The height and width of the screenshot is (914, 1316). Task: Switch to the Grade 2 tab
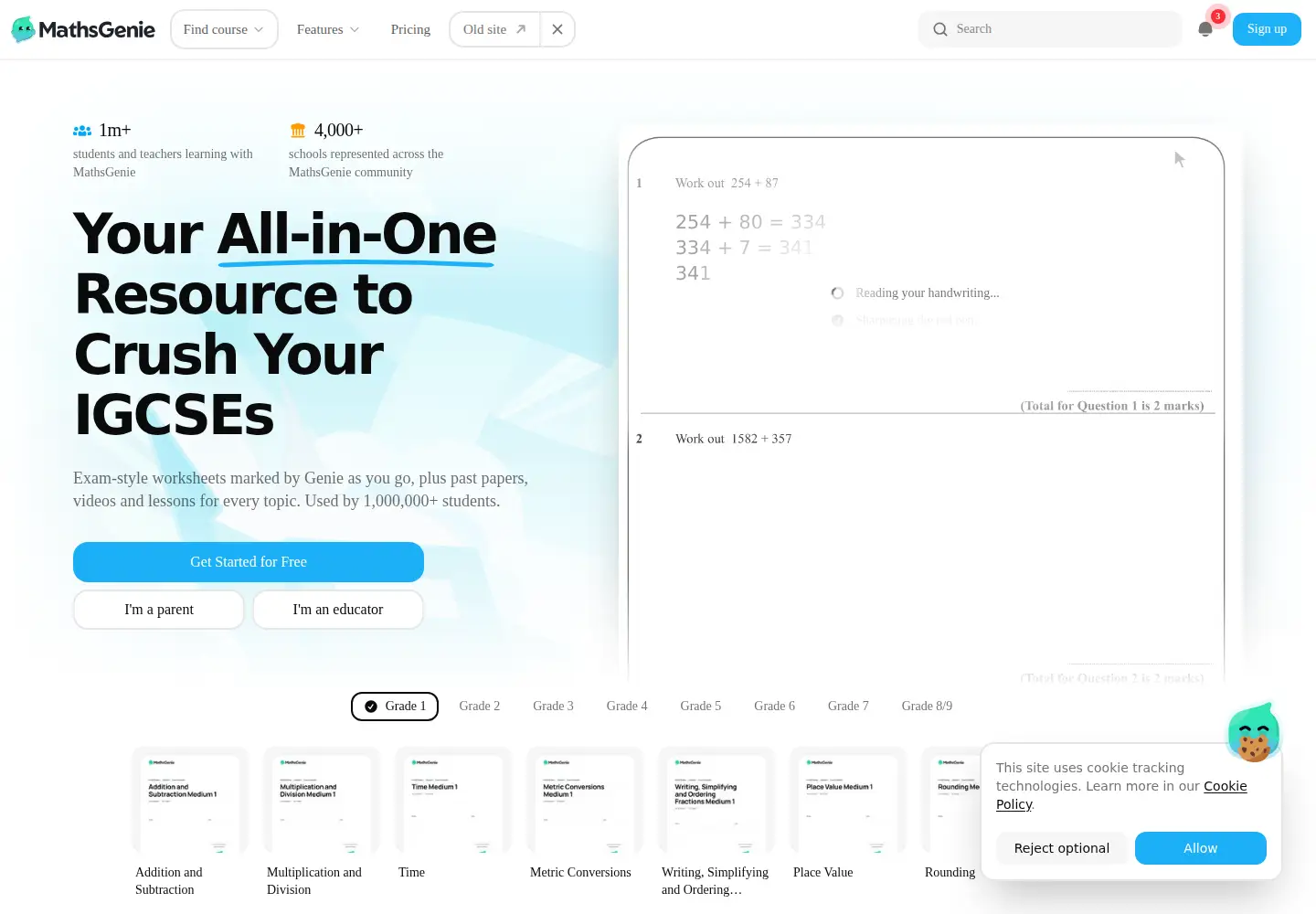[480, 707]
